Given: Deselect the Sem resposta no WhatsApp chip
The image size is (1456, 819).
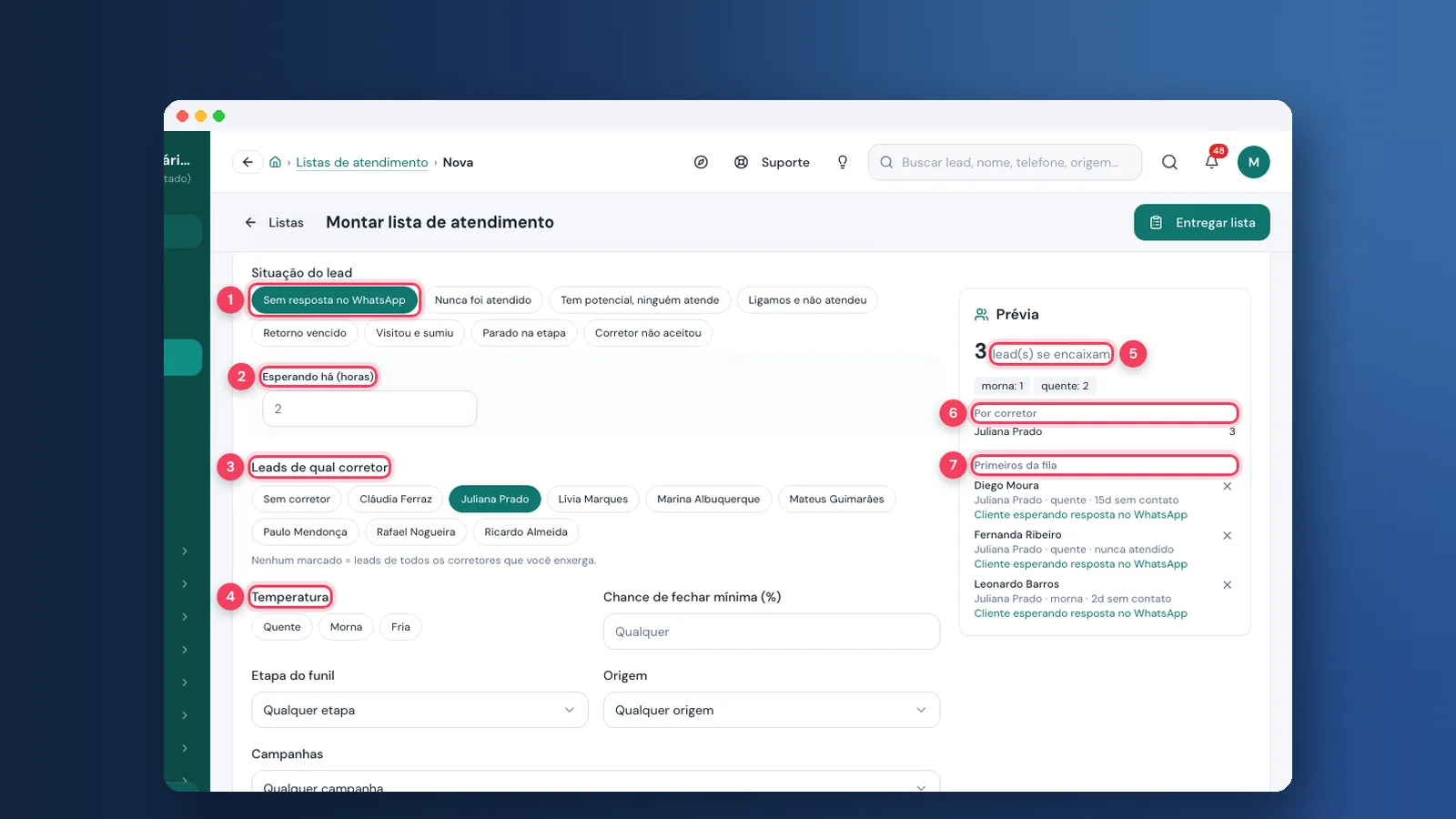Looking at the screenshot, I should pos(334,300).
